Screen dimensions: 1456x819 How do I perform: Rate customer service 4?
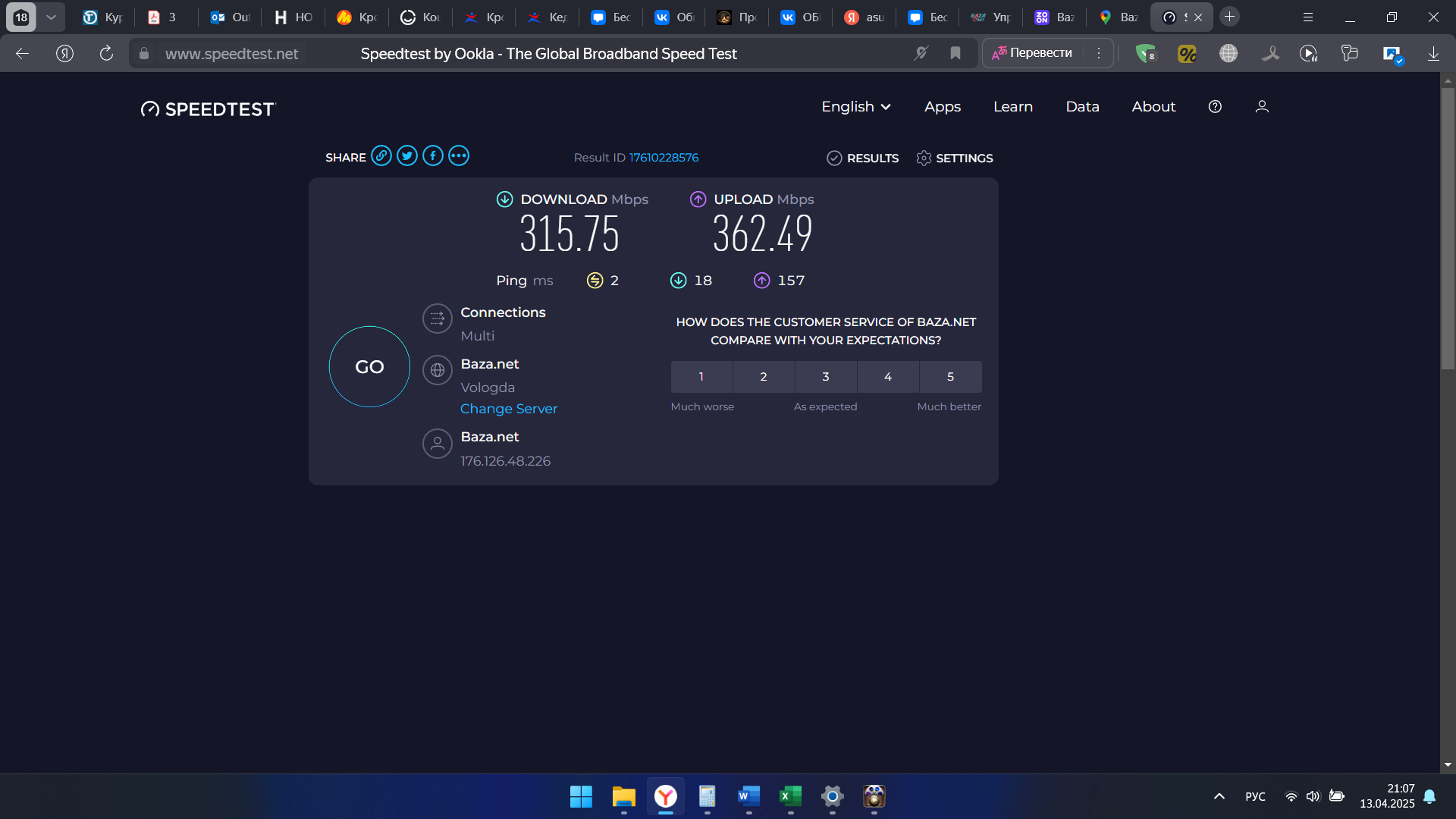click(x=888, y=377)
